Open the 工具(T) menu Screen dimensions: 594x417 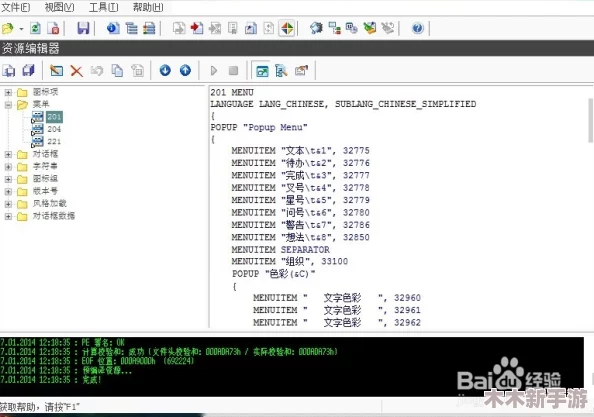click(x=103, y=7)
